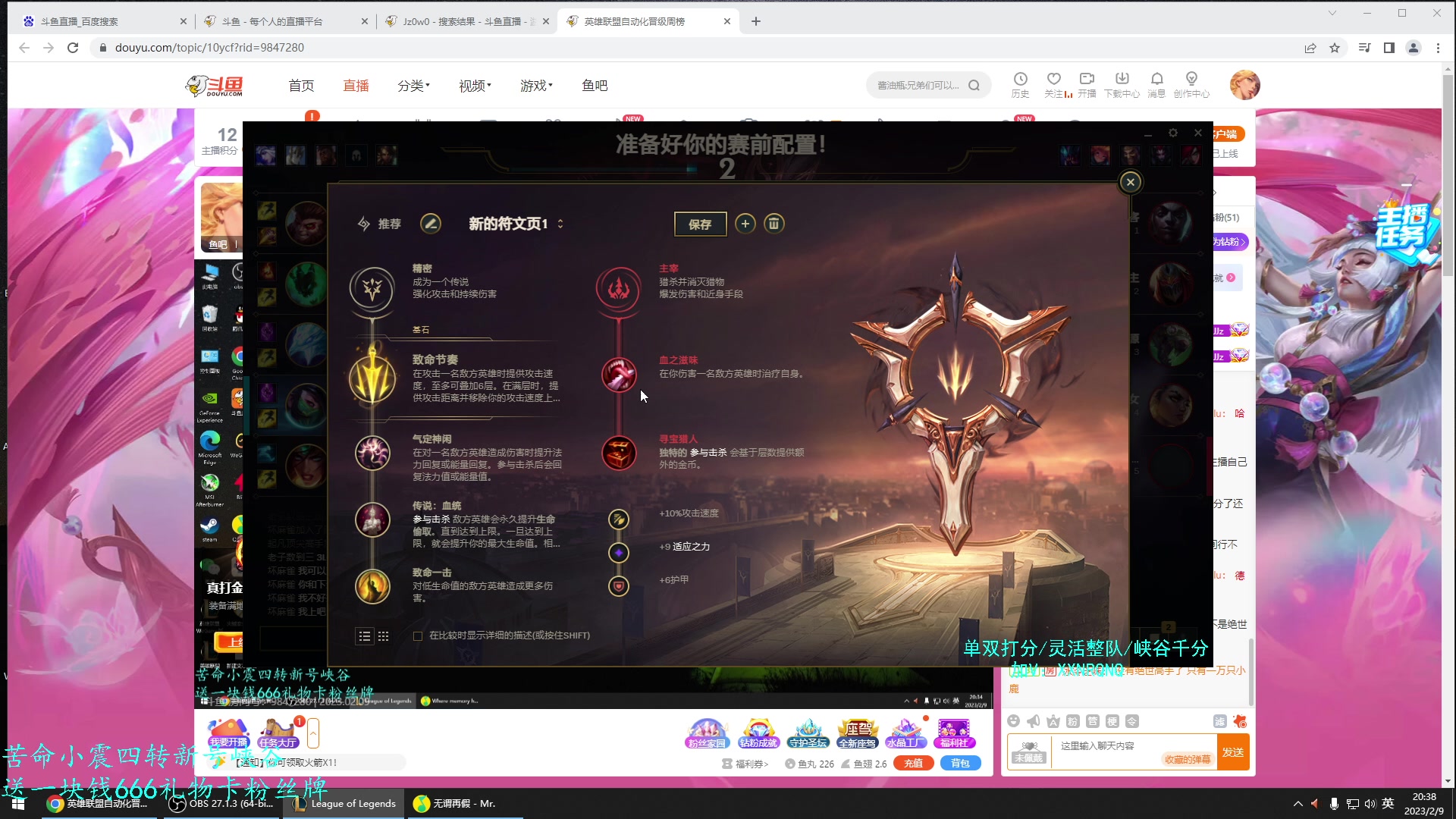The width and height of the screenshot is (1456, 819).
Task: Pick the Coup de Grace (致命一击) rune
Action: (372, 585)
